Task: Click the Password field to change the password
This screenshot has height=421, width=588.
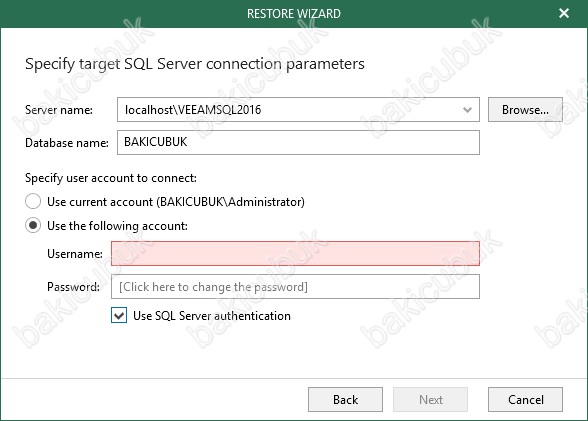Action: (x=295, y=287)
